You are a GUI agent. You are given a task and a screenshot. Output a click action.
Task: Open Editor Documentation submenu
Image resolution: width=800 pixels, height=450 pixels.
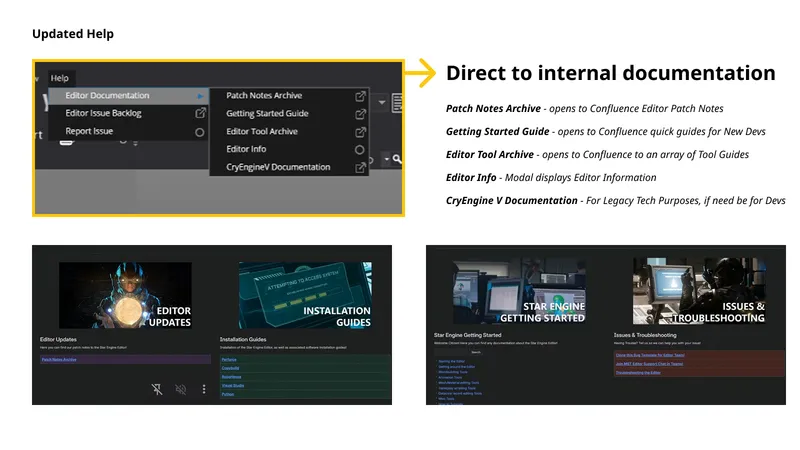(129, 95)
